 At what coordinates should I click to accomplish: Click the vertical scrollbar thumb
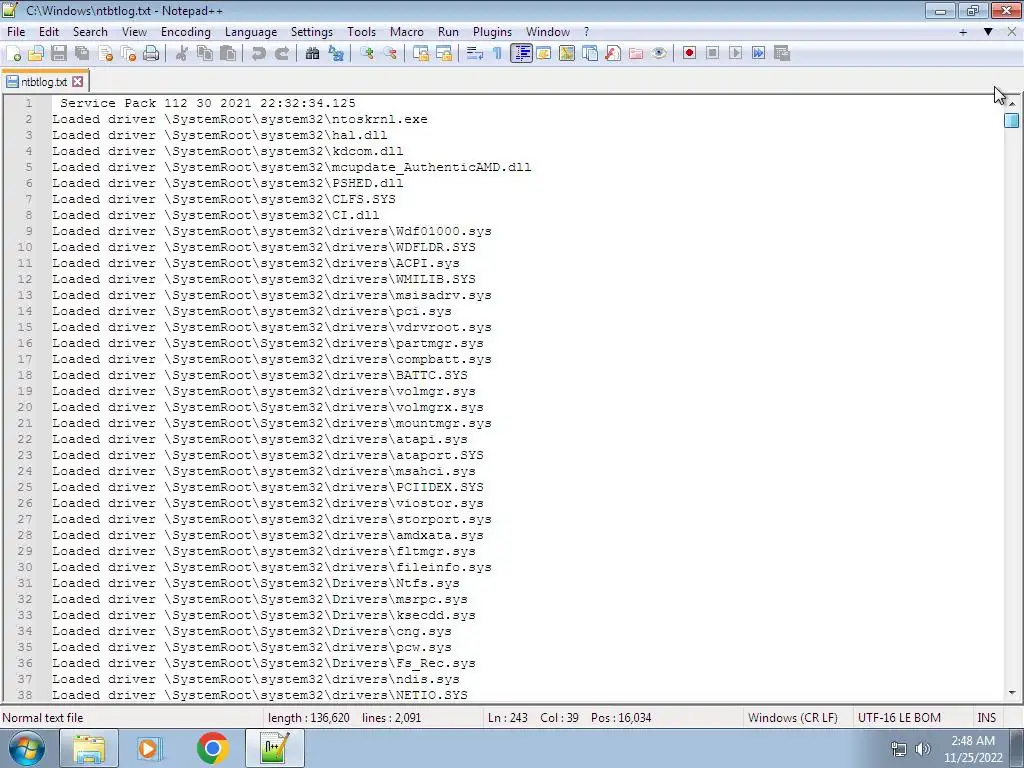1012,120
